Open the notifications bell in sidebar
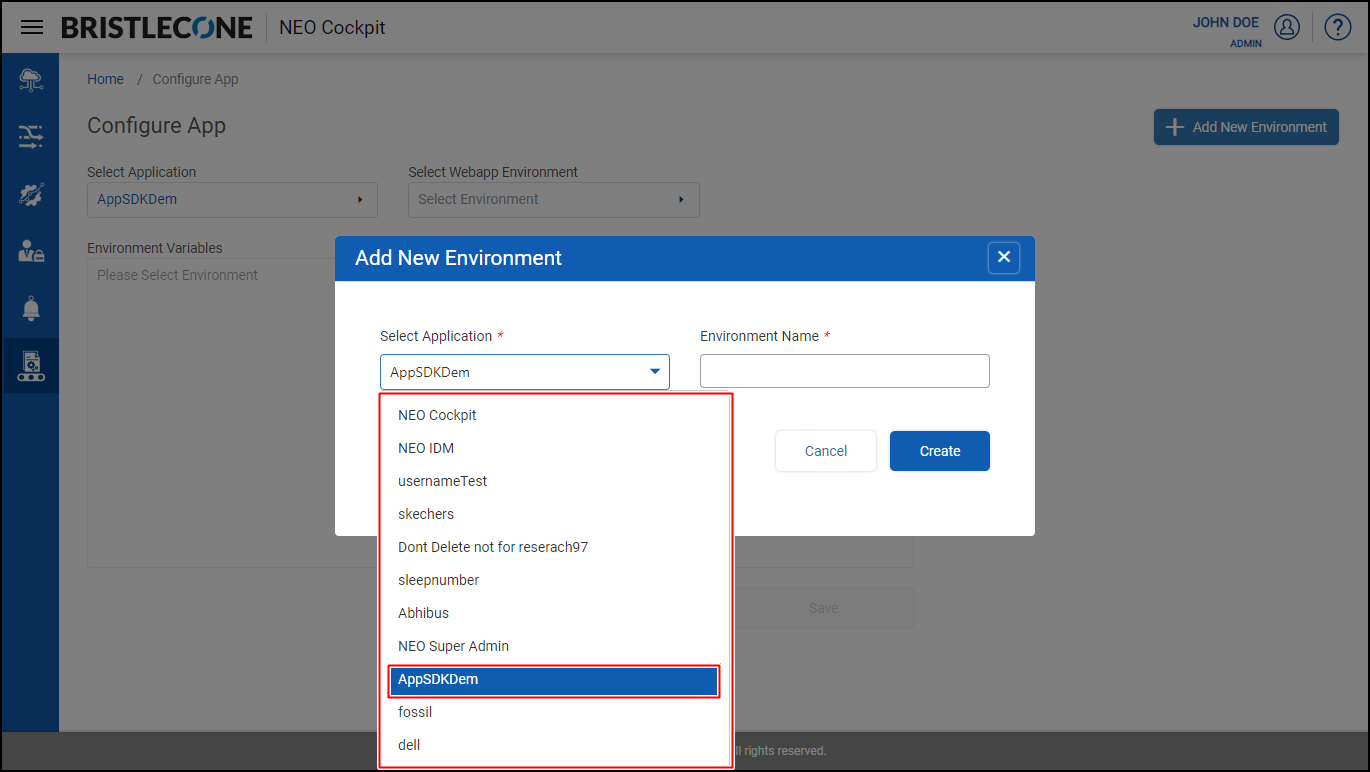Viewport: 1370px width, 772px height. 31,309
